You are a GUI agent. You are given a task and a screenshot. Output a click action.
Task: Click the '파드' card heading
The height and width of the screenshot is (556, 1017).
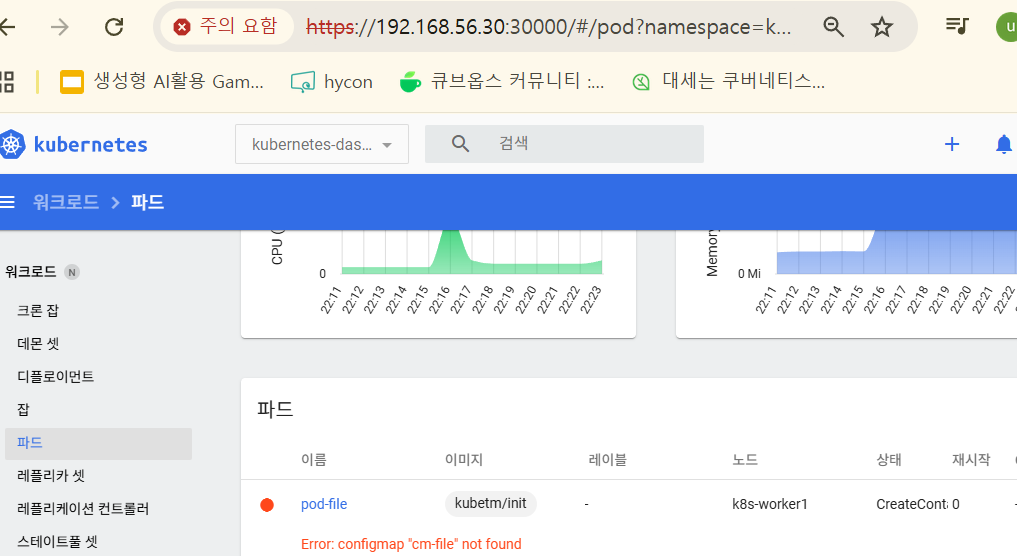click(275, 409)
